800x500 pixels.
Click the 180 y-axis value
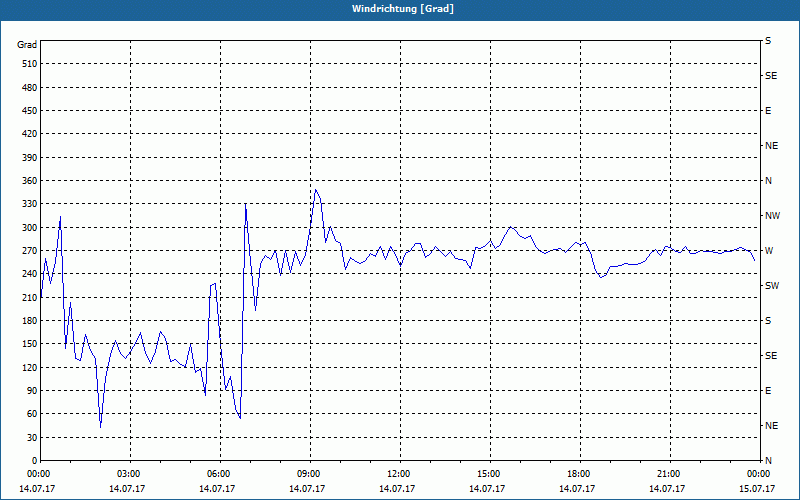point(30,321)
